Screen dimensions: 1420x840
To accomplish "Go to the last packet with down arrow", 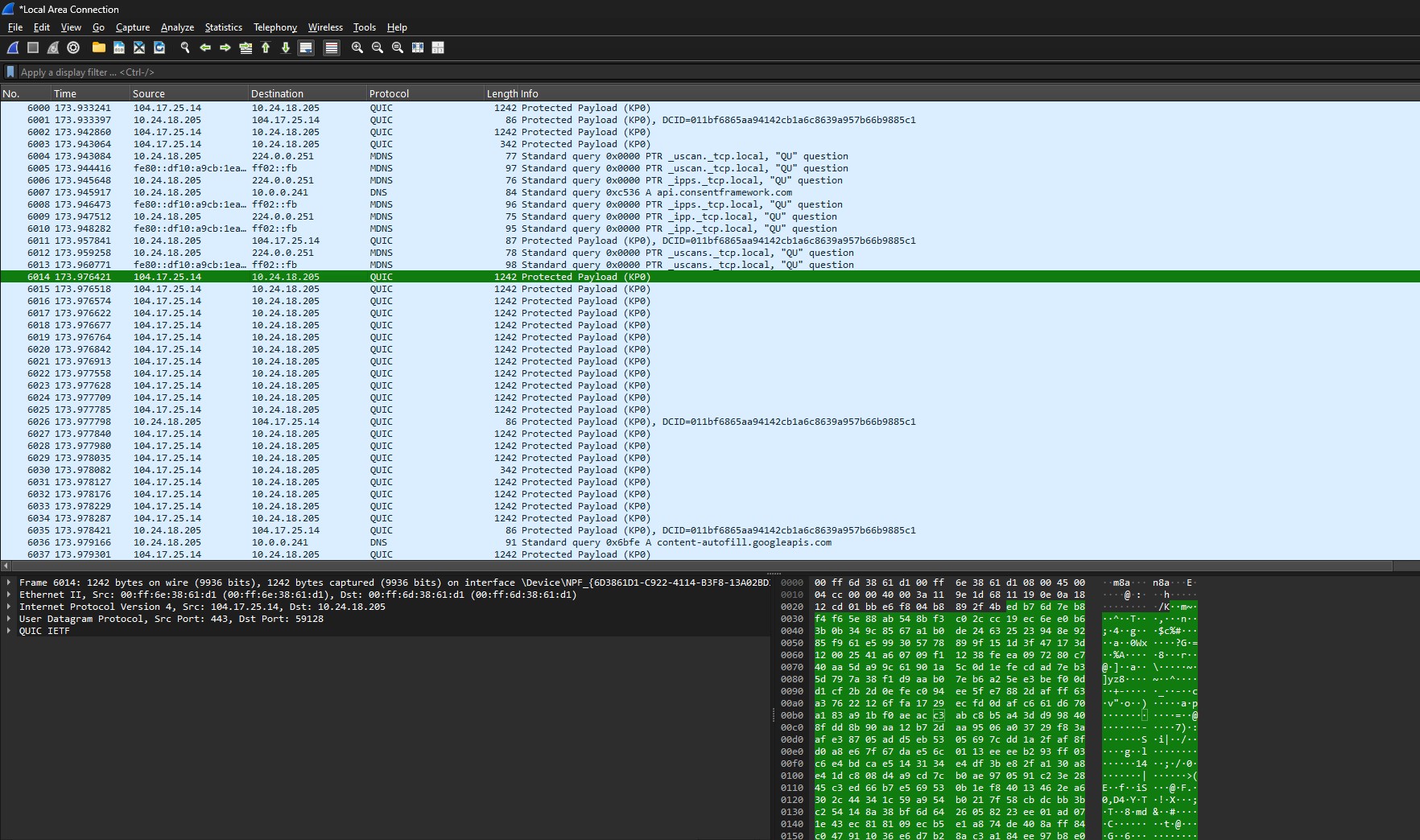I will [285, 47].
